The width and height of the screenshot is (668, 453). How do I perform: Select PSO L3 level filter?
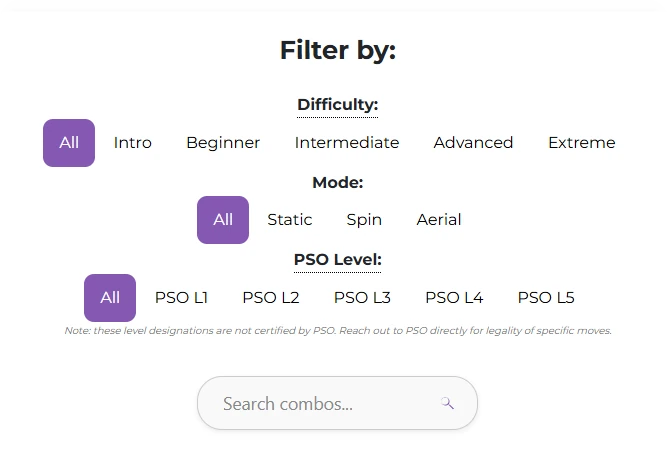point(362,297)
